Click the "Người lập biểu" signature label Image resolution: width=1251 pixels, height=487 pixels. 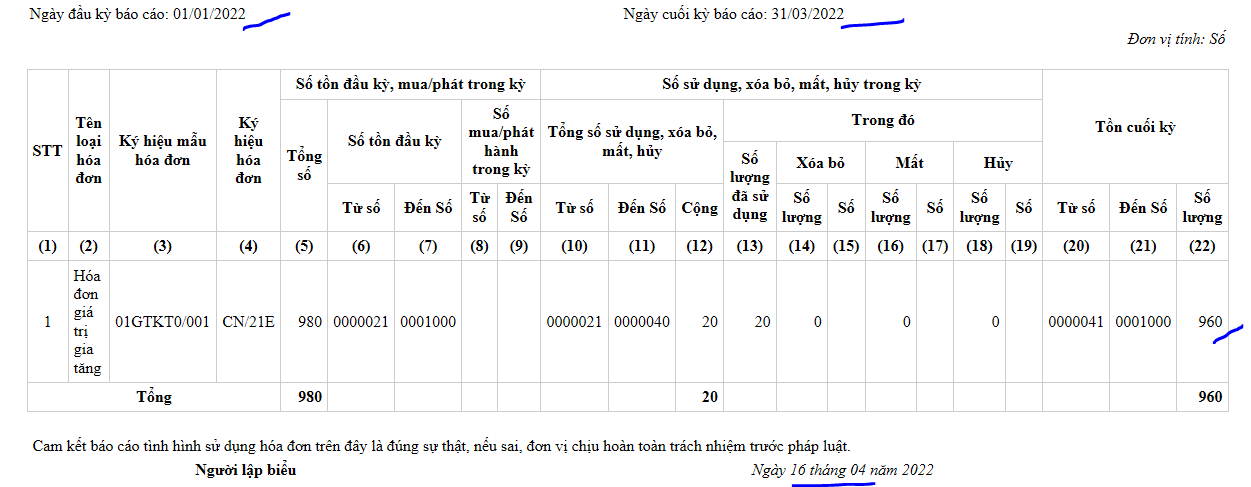[x=245, y=470]
